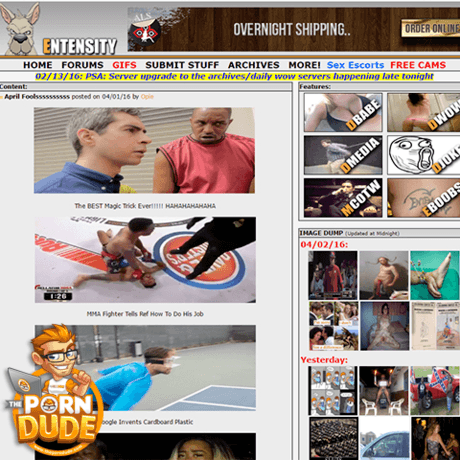Click the MMA Fighter Tells Ref caption
Viewport: 460px width, 460px height.
click(145, 314)
